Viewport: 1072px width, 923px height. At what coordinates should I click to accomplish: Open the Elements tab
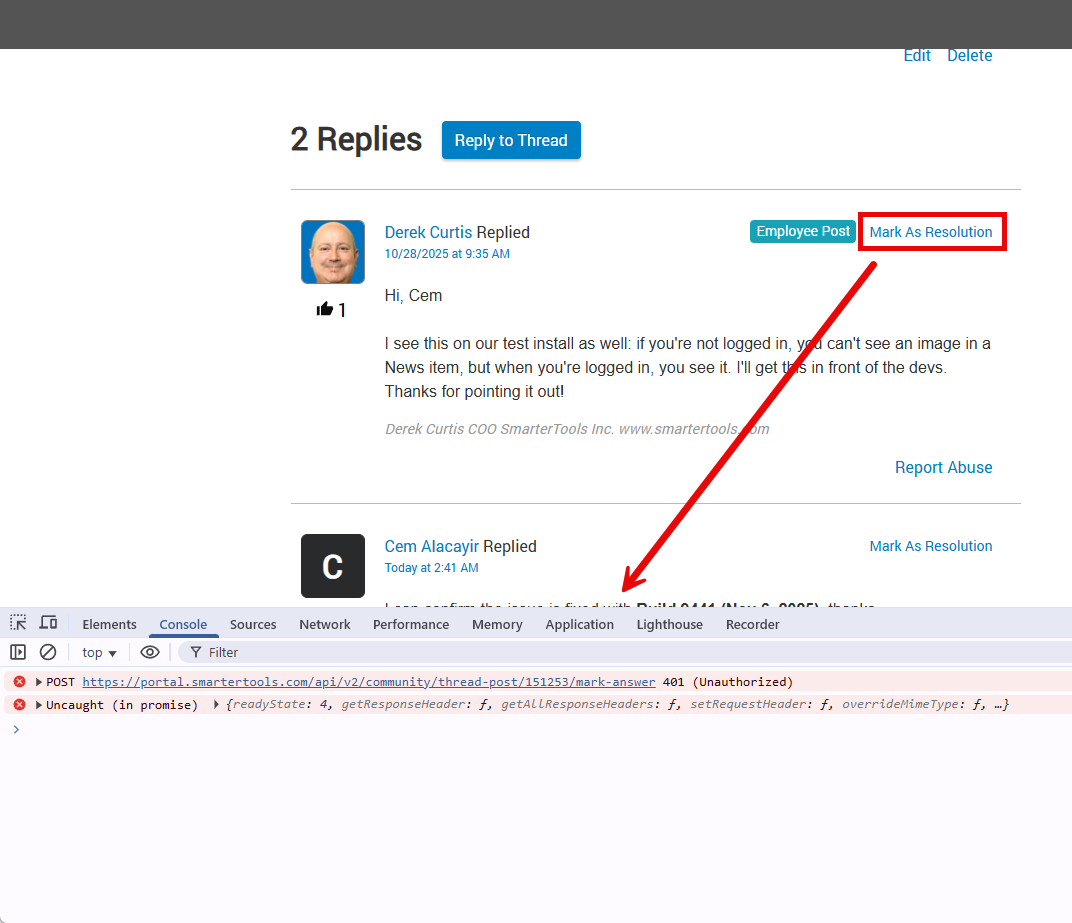coord(109,624)
